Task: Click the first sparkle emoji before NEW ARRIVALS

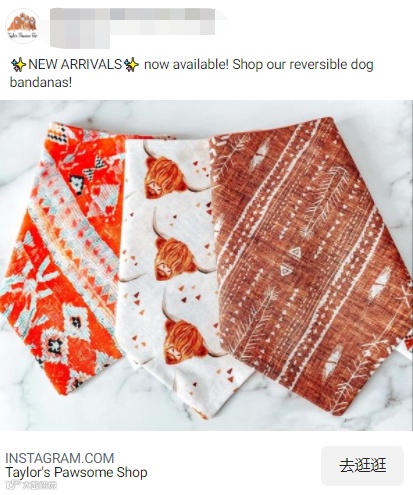Action: (18, 64)
